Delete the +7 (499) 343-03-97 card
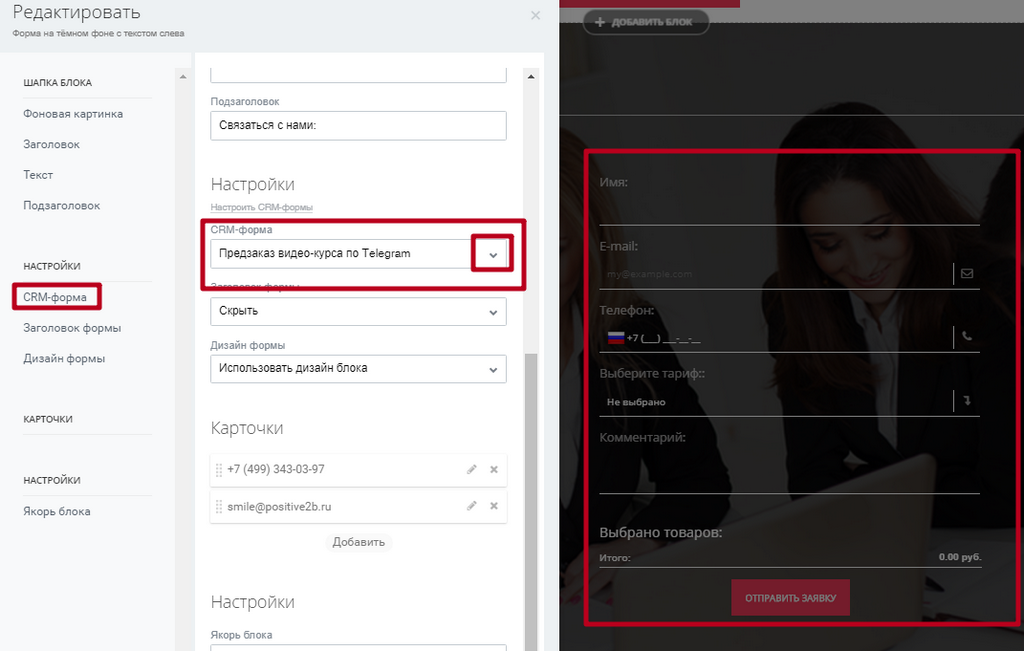Image resolution: width=1024 pixels, height=651 pixels. (x=494, y=469)
